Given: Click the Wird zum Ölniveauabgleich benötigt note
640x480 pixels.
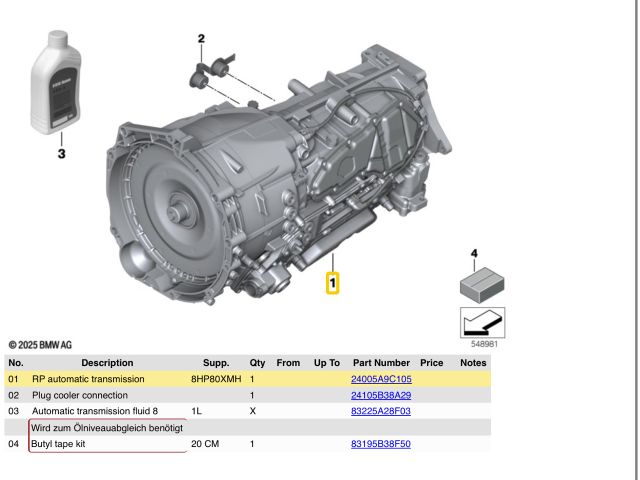Looking at the screenshot, I should 106,427.
